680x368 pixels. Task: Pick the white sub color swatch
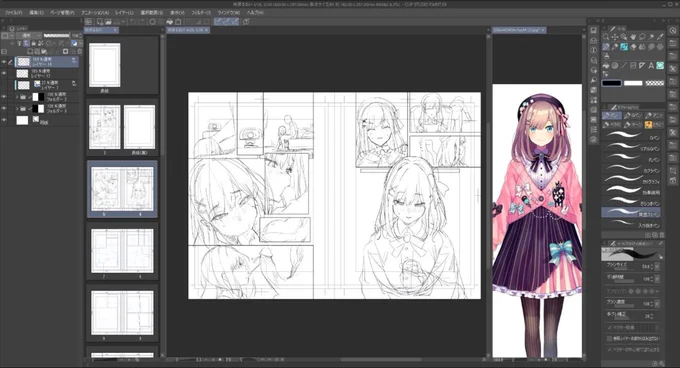pos(633,83)
